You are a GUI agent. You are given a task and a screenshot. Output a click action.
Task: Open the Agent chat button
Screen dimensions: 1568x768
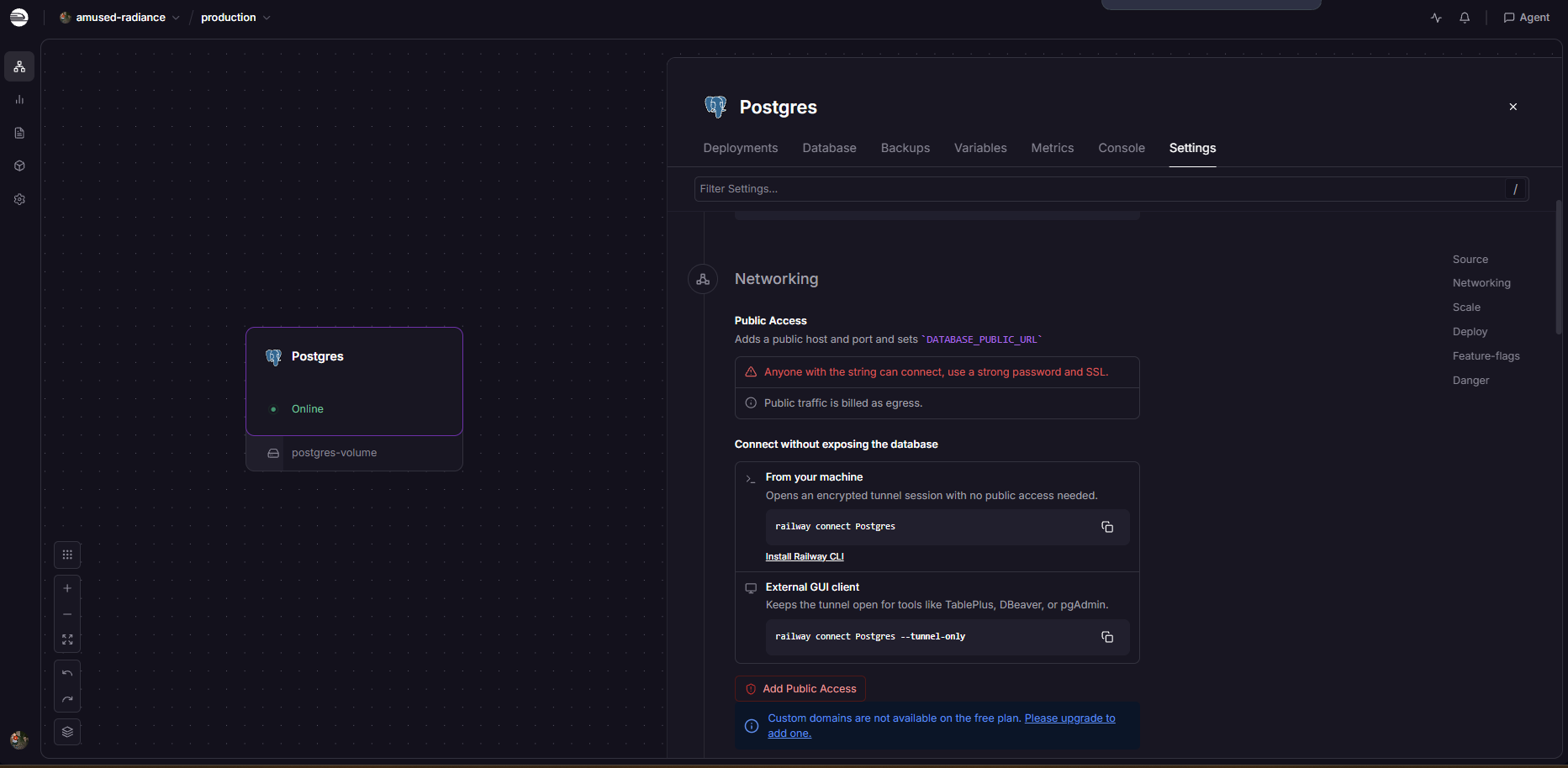click(x=1526, y=18)
